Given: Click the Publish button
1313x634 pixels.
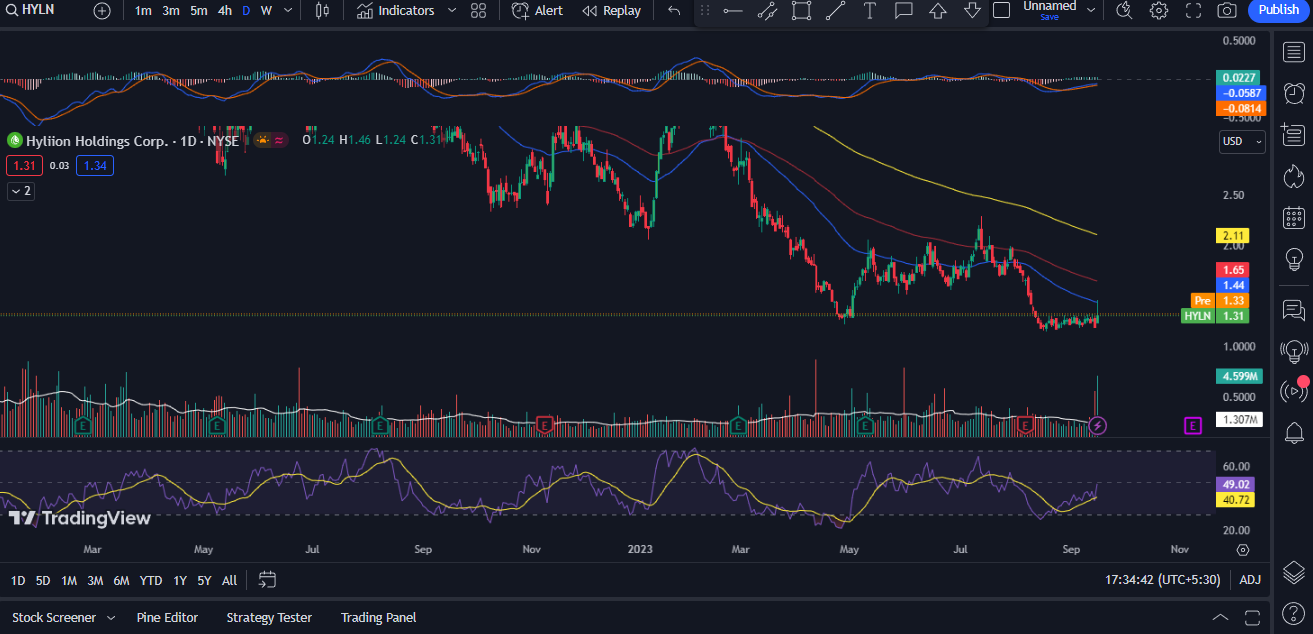Looking at the screenshot, I should coord(1278,10).
